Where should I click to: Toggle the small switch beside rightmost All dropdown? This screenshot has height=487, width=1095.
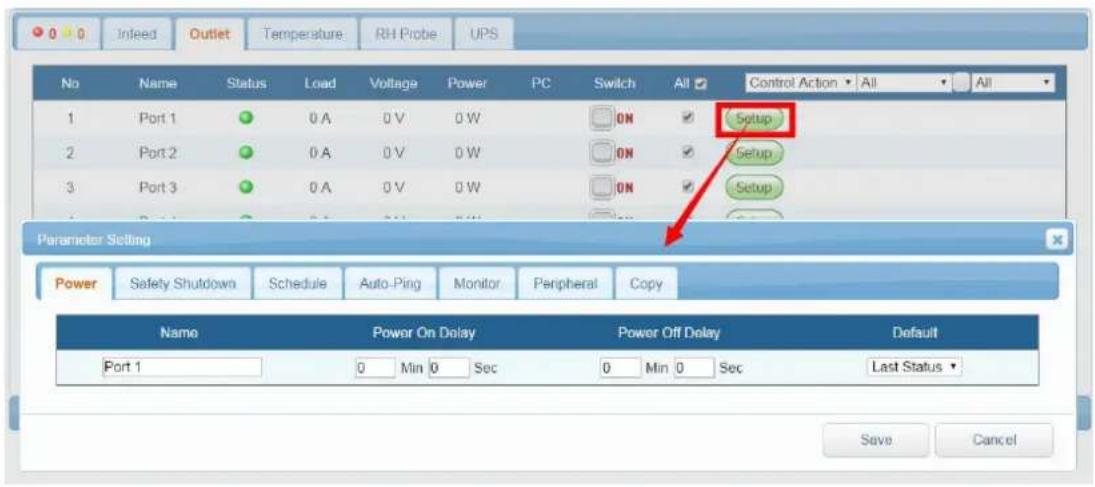click(x=962, y=82)
